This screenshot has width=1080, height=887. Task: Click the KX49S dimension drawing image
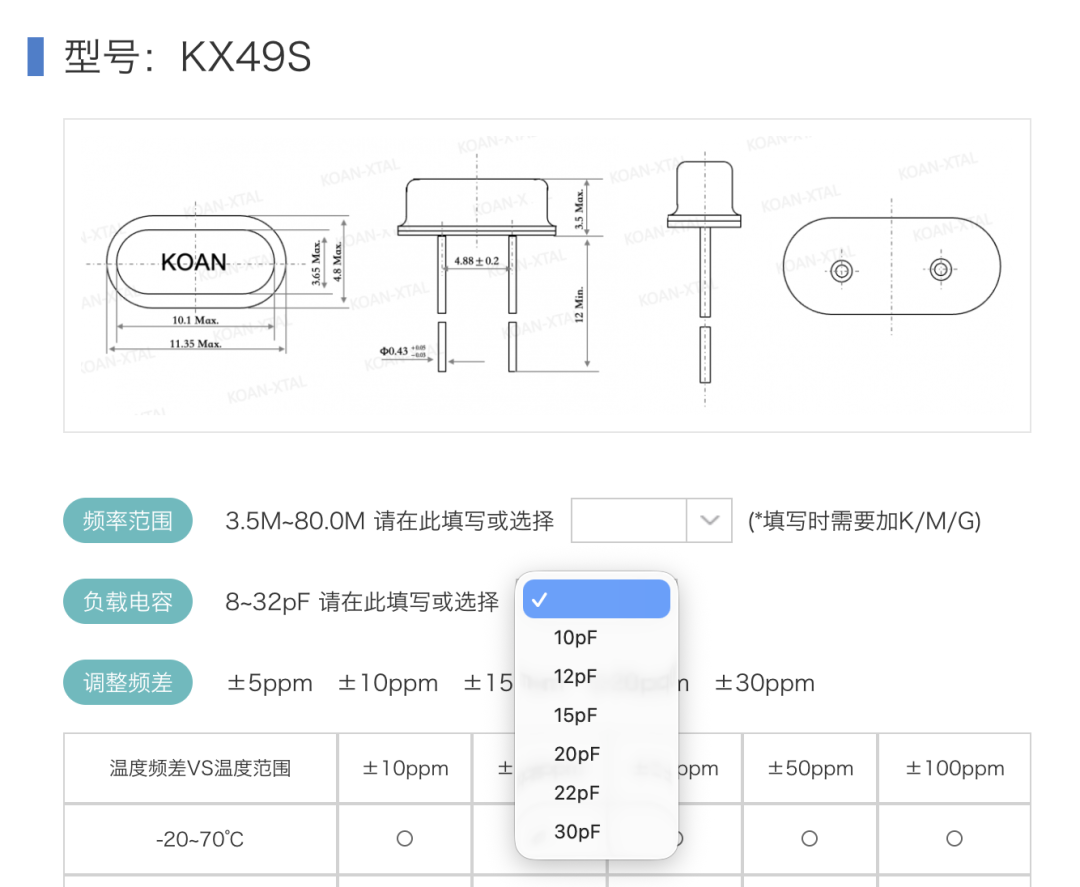547,275
